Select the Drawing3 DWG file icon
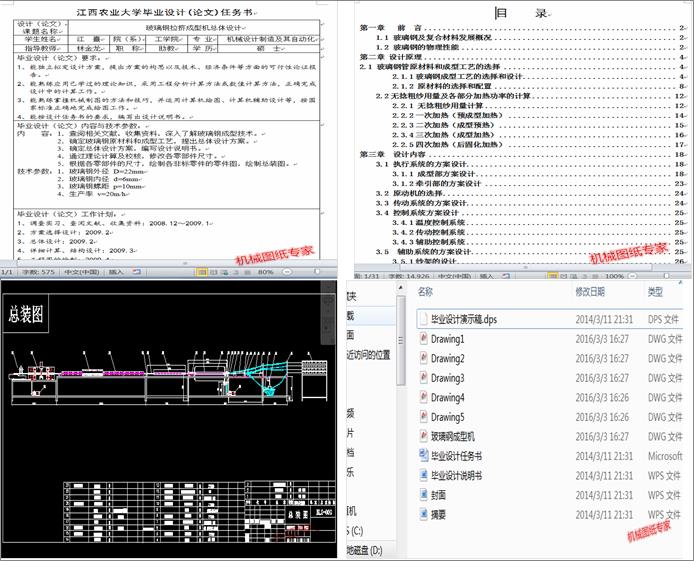 (x=424, y=378)
